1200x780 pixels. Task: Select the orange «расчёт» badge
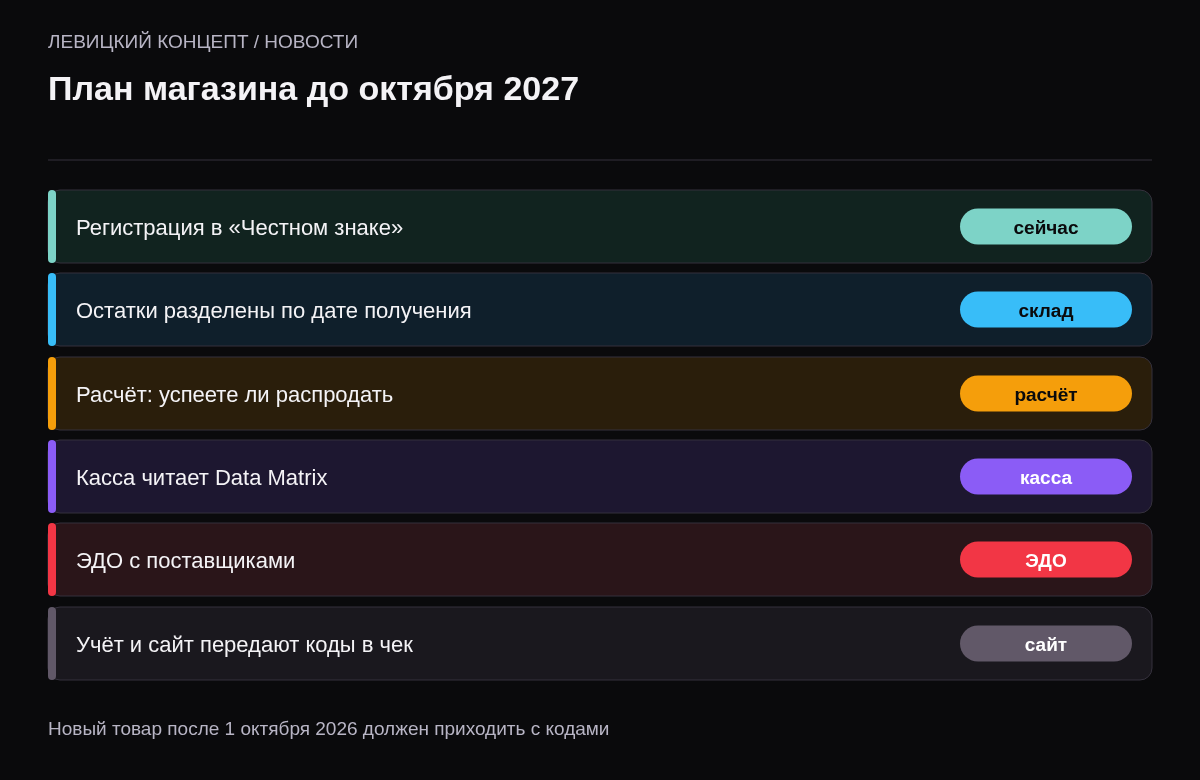click(1046, 394)
